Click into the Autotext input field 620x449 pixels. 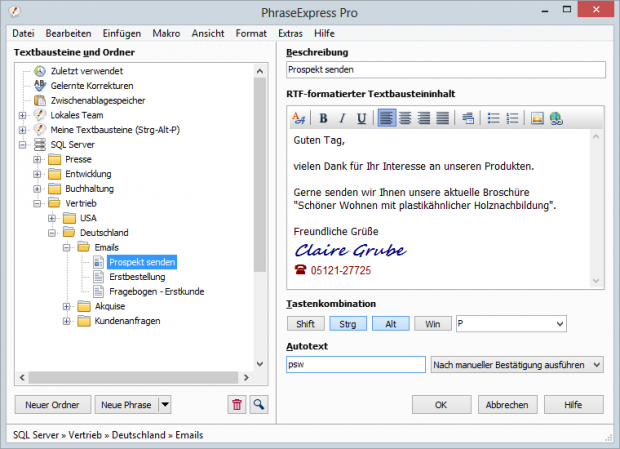tap(355, 365)
